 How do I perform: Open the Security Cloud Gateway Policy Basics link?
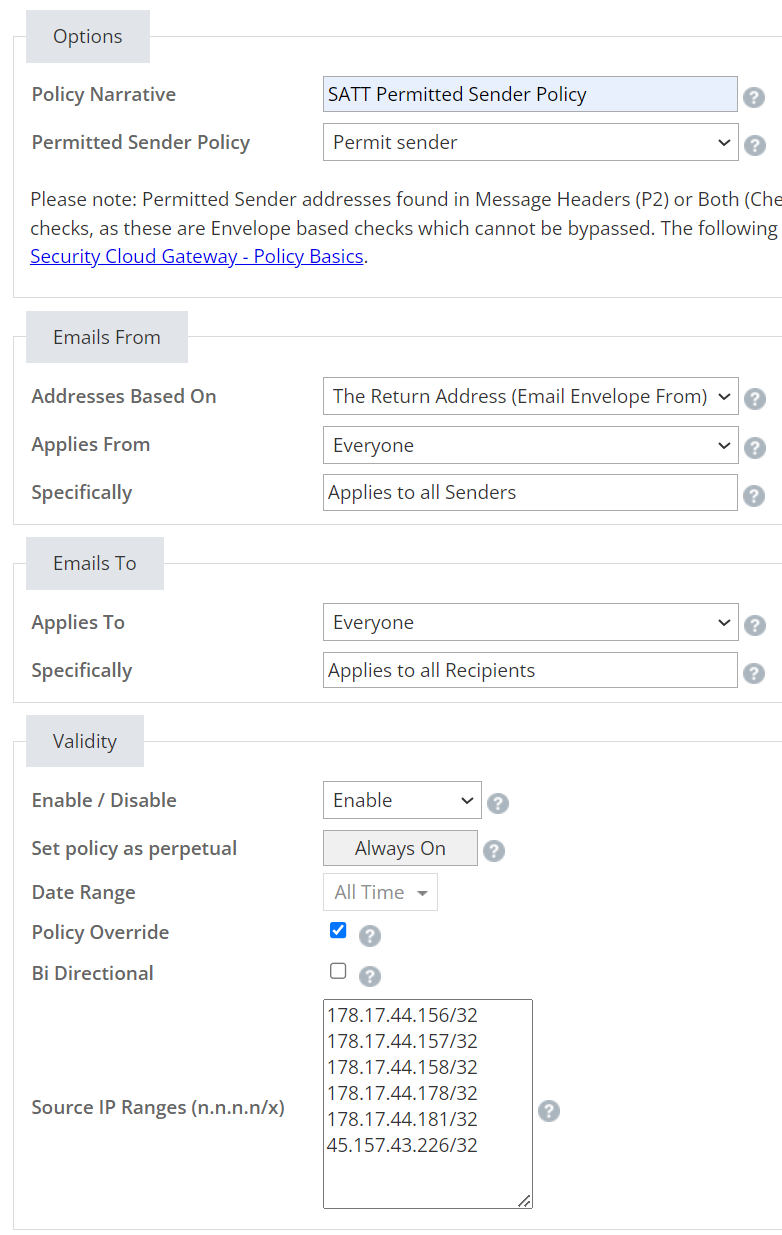pos(197,256)
